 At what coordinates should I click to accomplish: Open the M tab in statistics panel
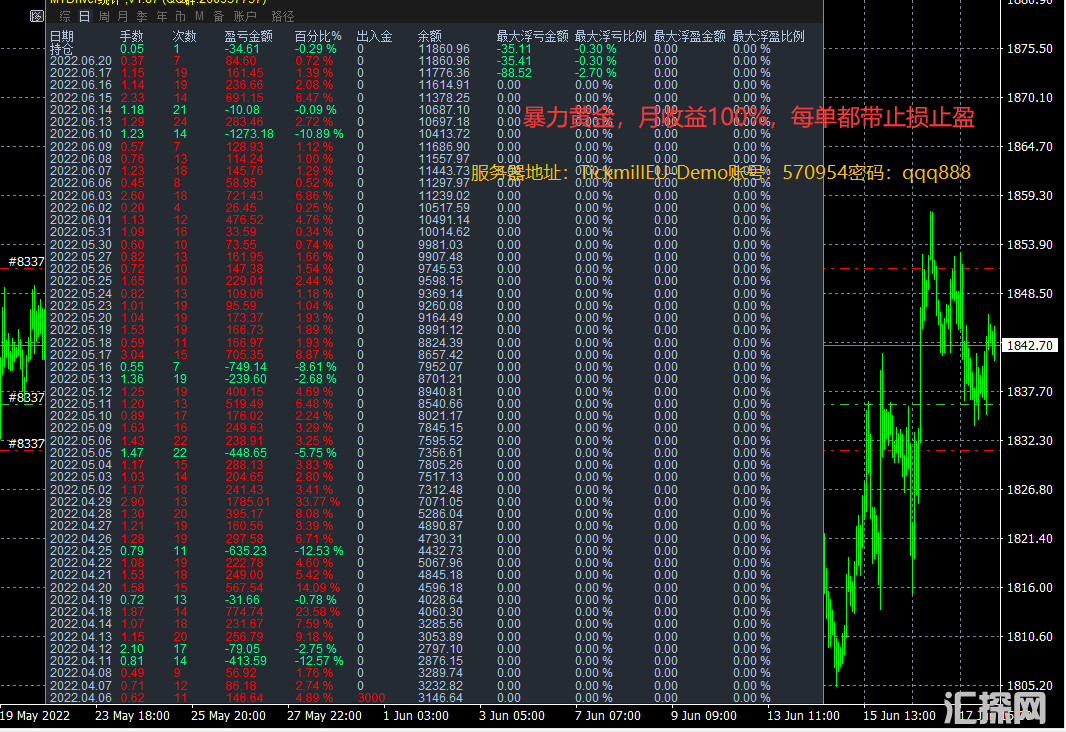click(x=199, y=16)
